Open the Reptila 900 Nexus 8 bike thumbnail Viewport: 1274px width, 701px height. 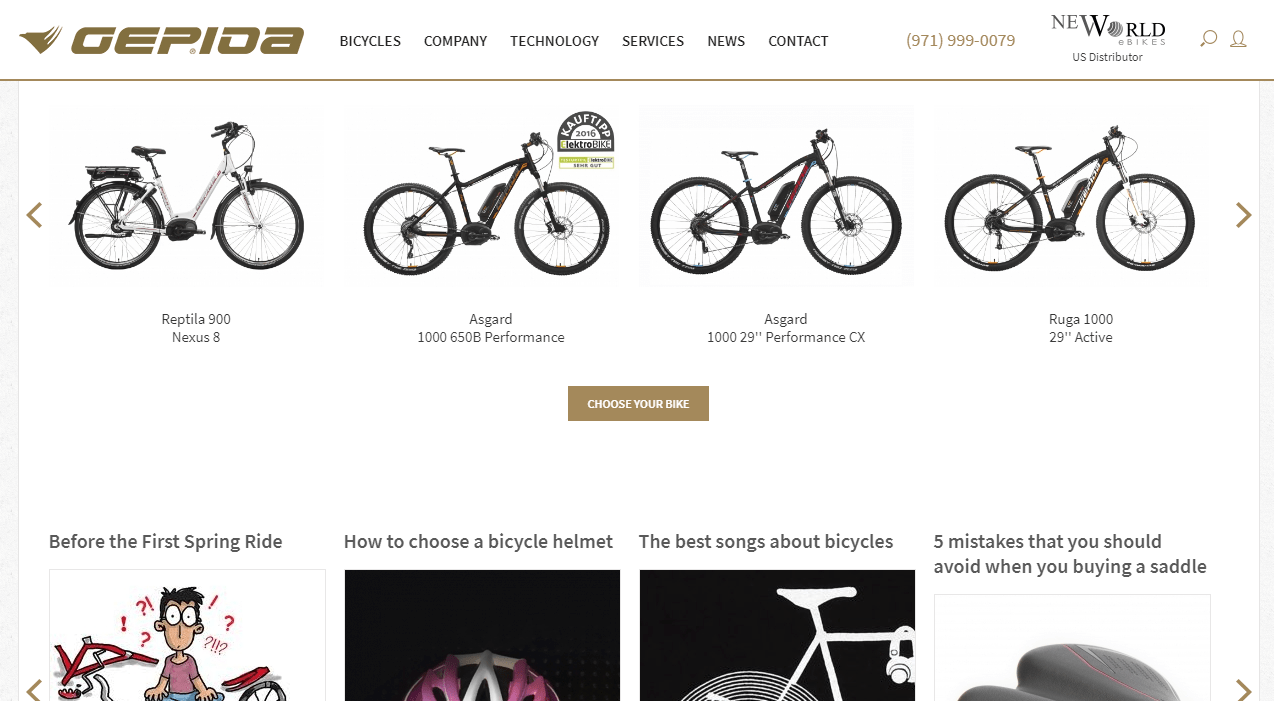[x=187, y=196]
